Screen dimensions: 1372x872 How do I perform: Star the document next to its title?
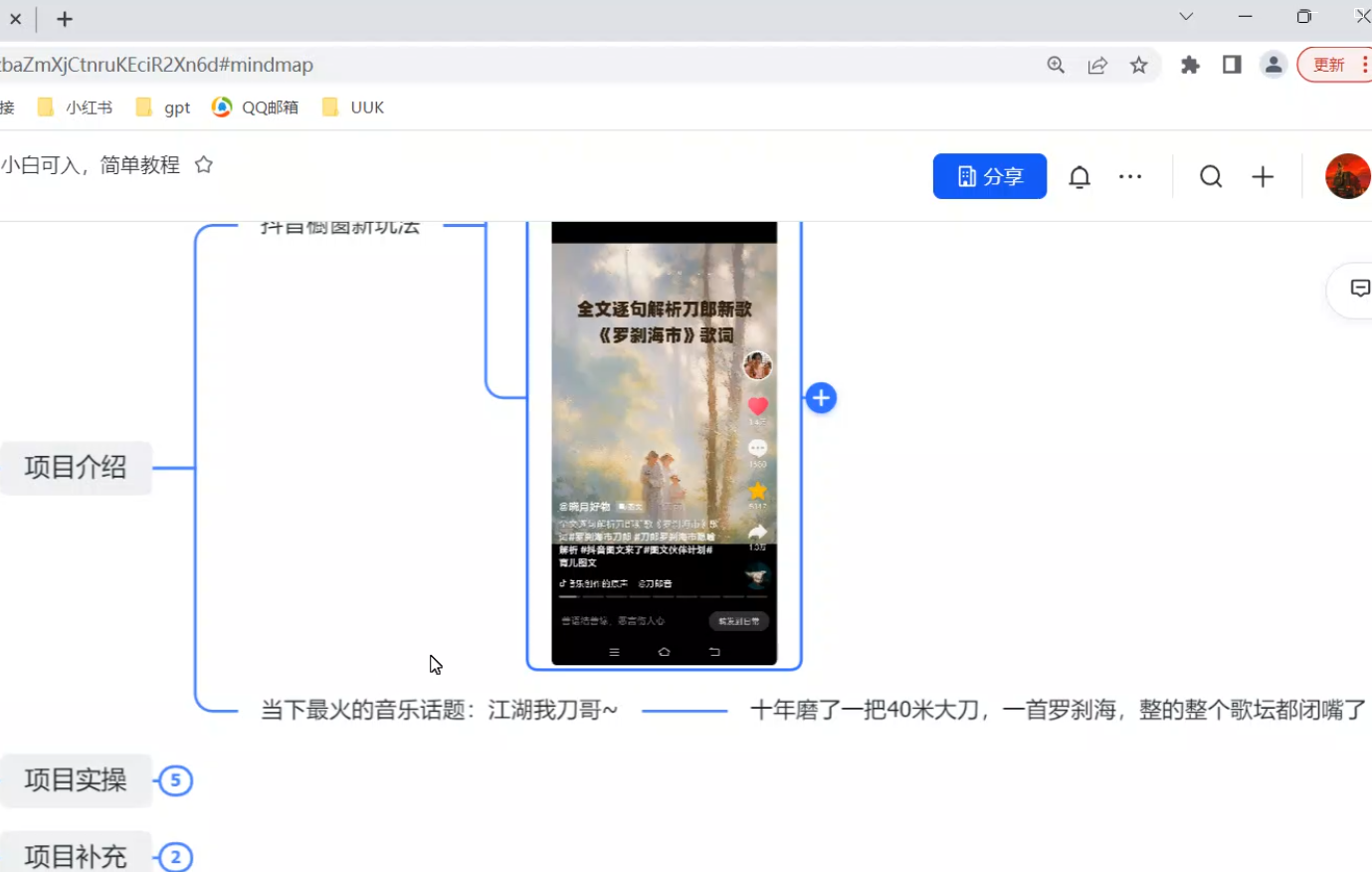tap(204, 165)
